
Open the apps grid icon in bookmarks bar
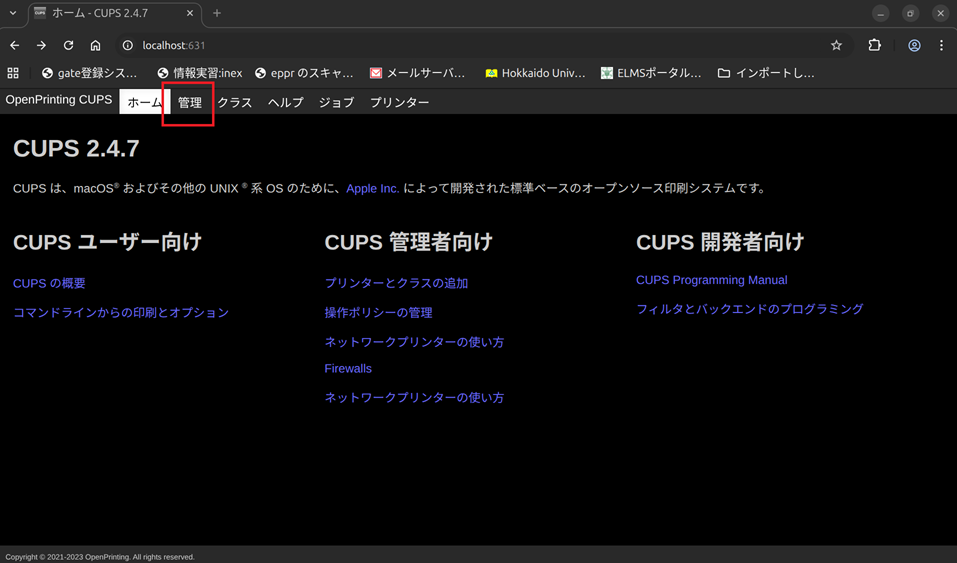13,73
